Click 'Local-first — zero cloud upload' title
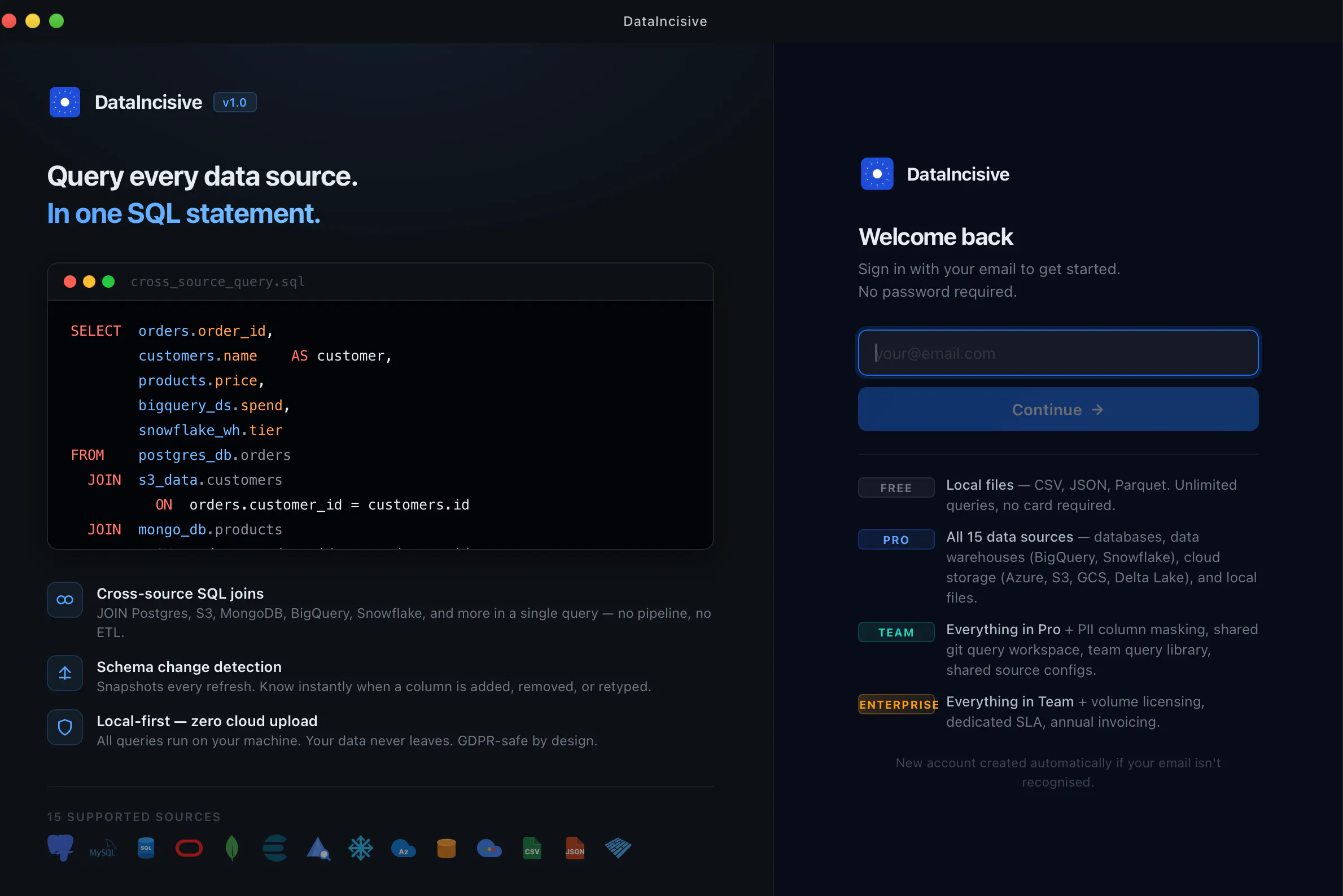 207,721
